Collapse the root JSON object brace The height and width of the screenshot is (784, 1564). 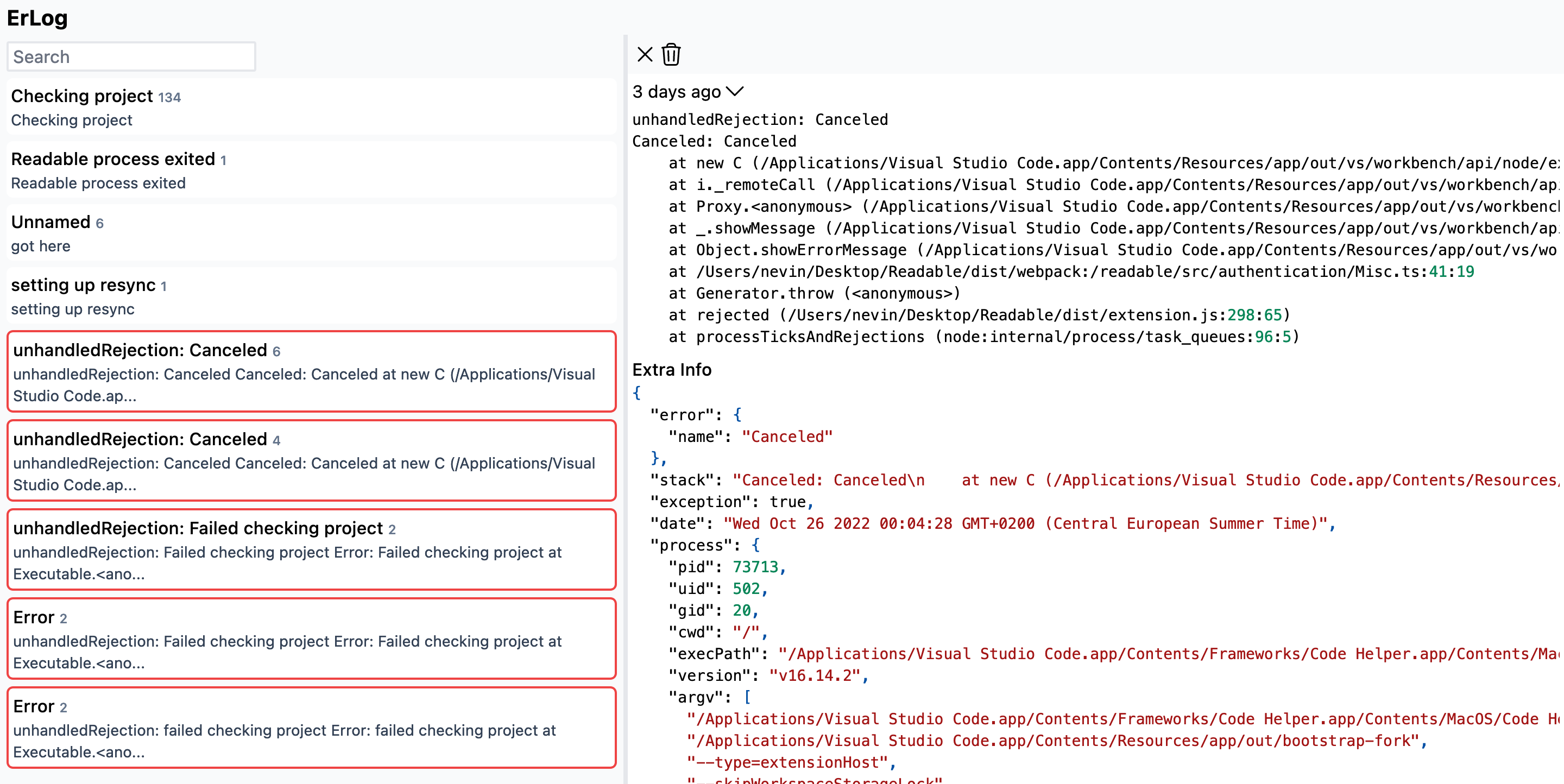tap(636, 393)
